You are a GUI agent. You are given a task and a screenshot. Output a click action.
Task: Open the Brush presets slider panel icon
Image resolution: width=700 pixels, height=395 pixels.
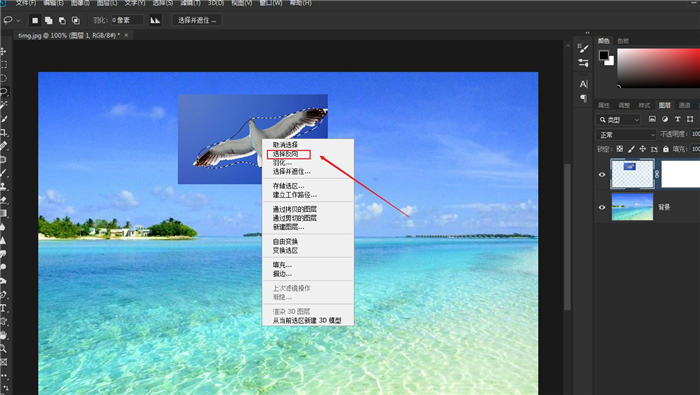click(x=583, y=63)
